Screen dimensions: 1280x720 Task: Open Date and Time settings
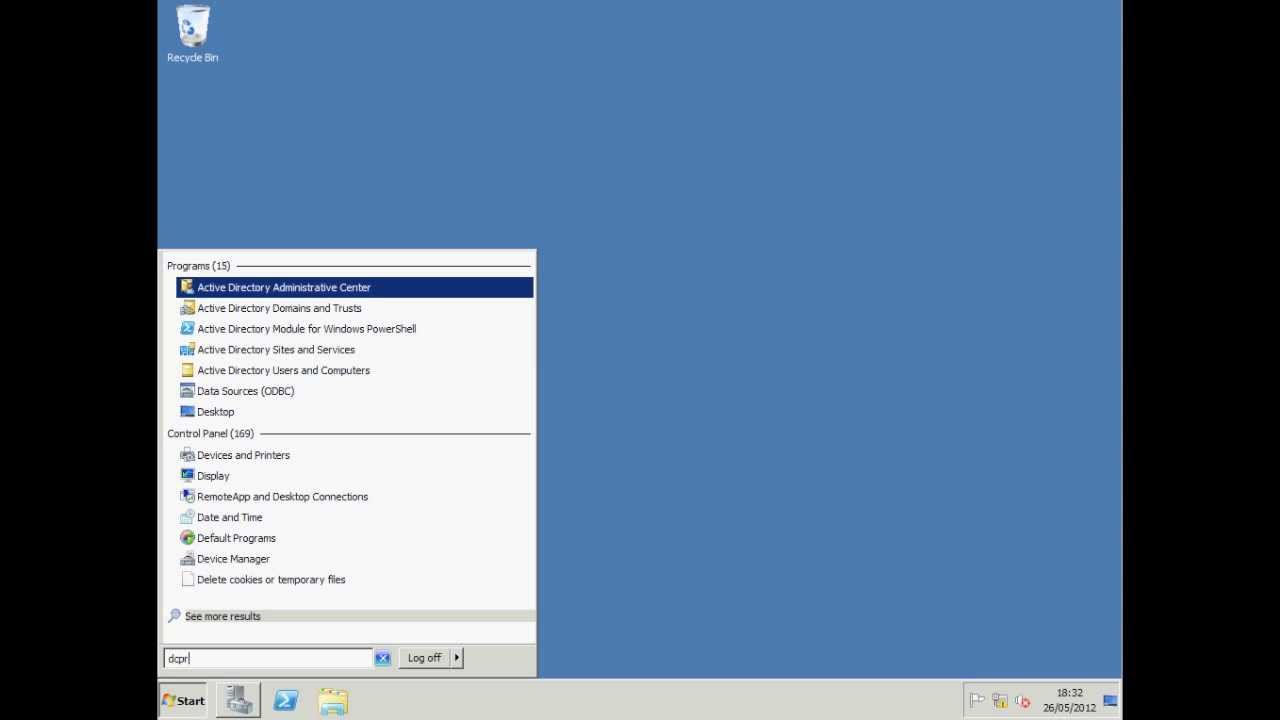(x=355, y=517)
